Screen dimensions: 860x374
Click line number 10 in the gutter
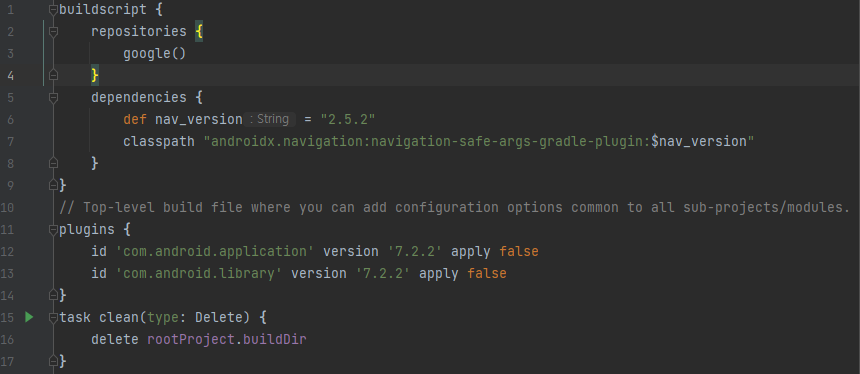tap(8, 207)
